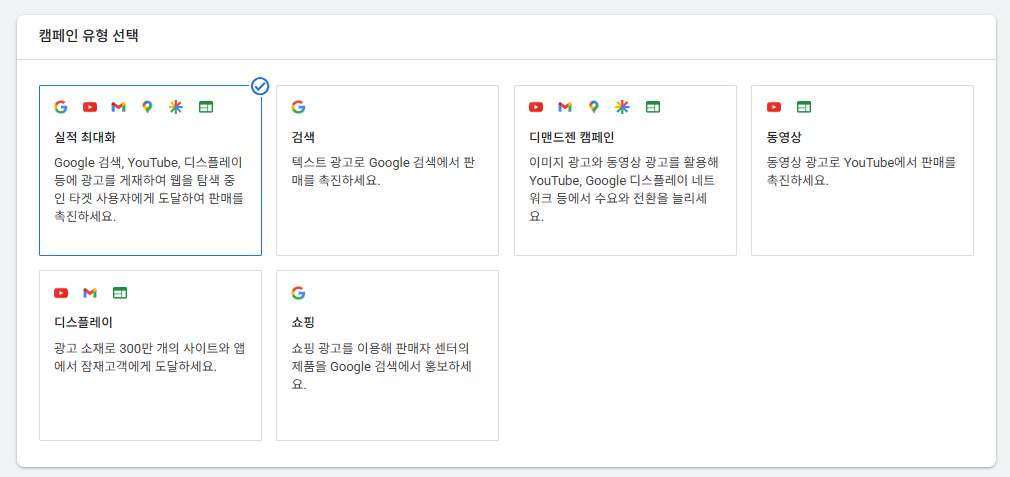The width and height of the screenshot is (1010, 477).
Task: Choose the 디스플레이 campaign type
Action: 150,355
